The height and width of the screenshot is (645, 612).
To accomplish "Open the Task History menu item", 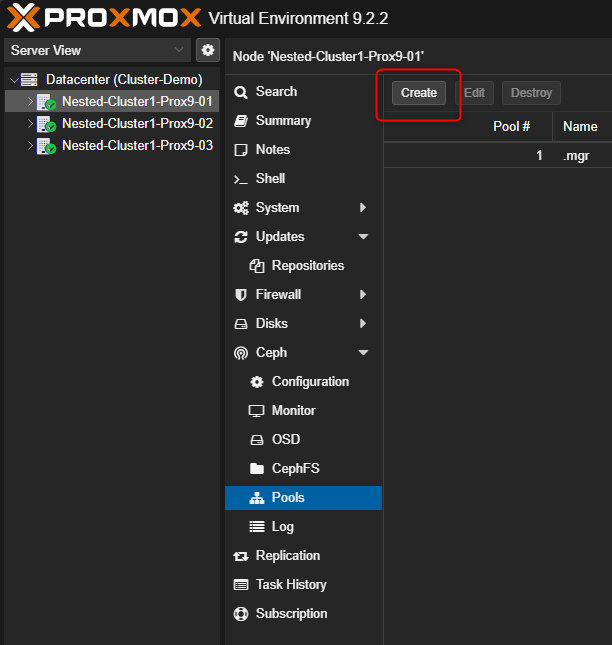I will click(x=304, y=585).
